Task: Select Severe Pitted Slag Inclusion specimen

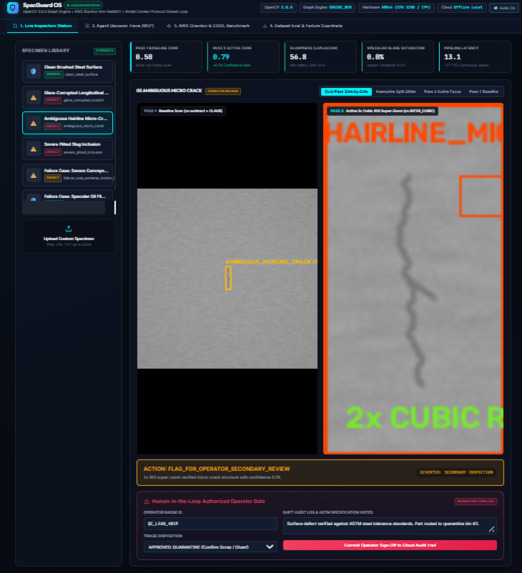Action: click(x=68, y=149)
